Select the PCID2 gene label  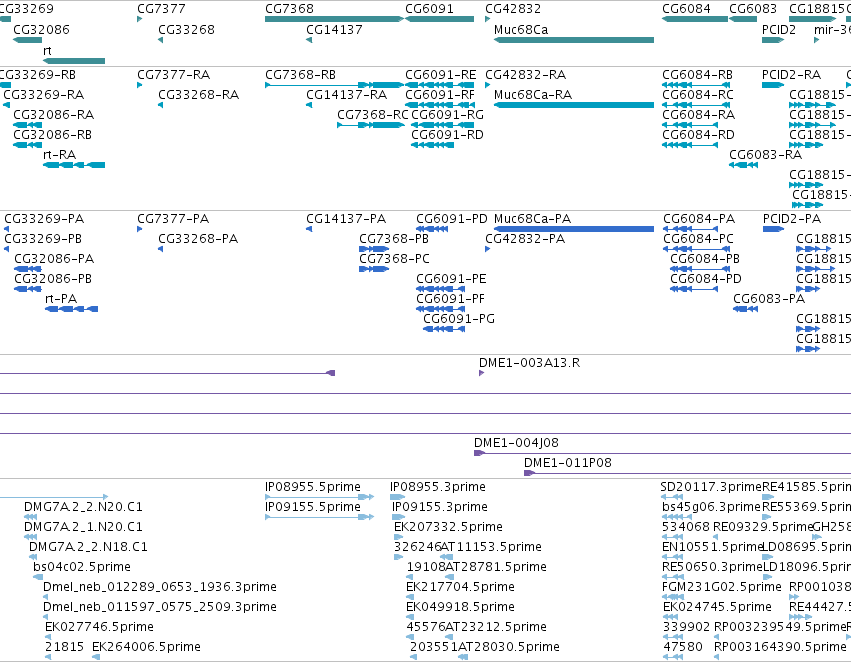click(x=778, y=29)
